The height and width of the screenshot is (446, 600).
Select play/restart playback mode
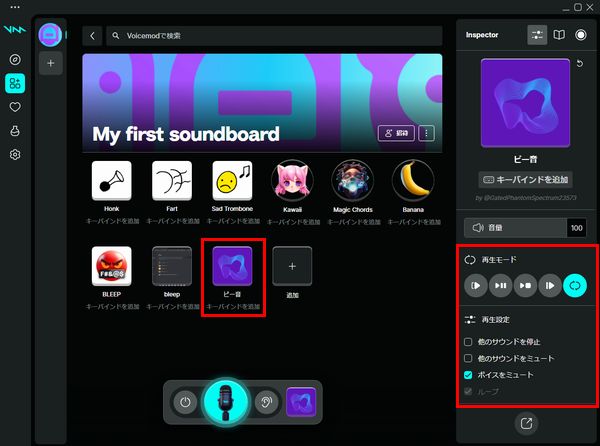(476, 286)
